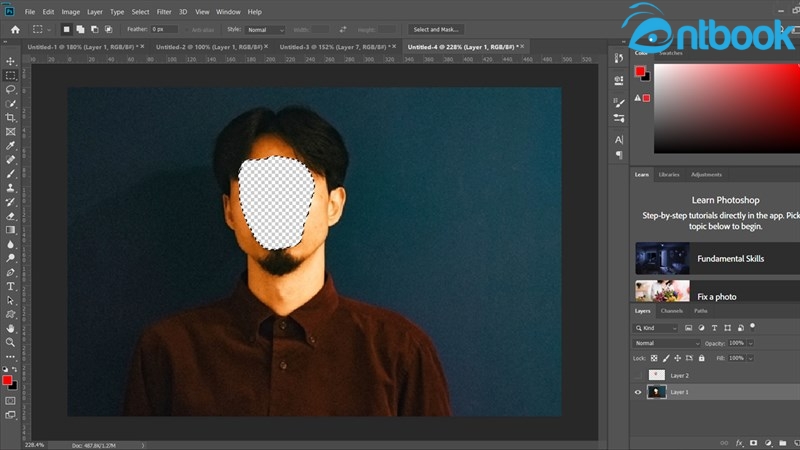800x450 pixels.
Task: Click the foreground red swatch in tools panel
Action: point(7,381)
